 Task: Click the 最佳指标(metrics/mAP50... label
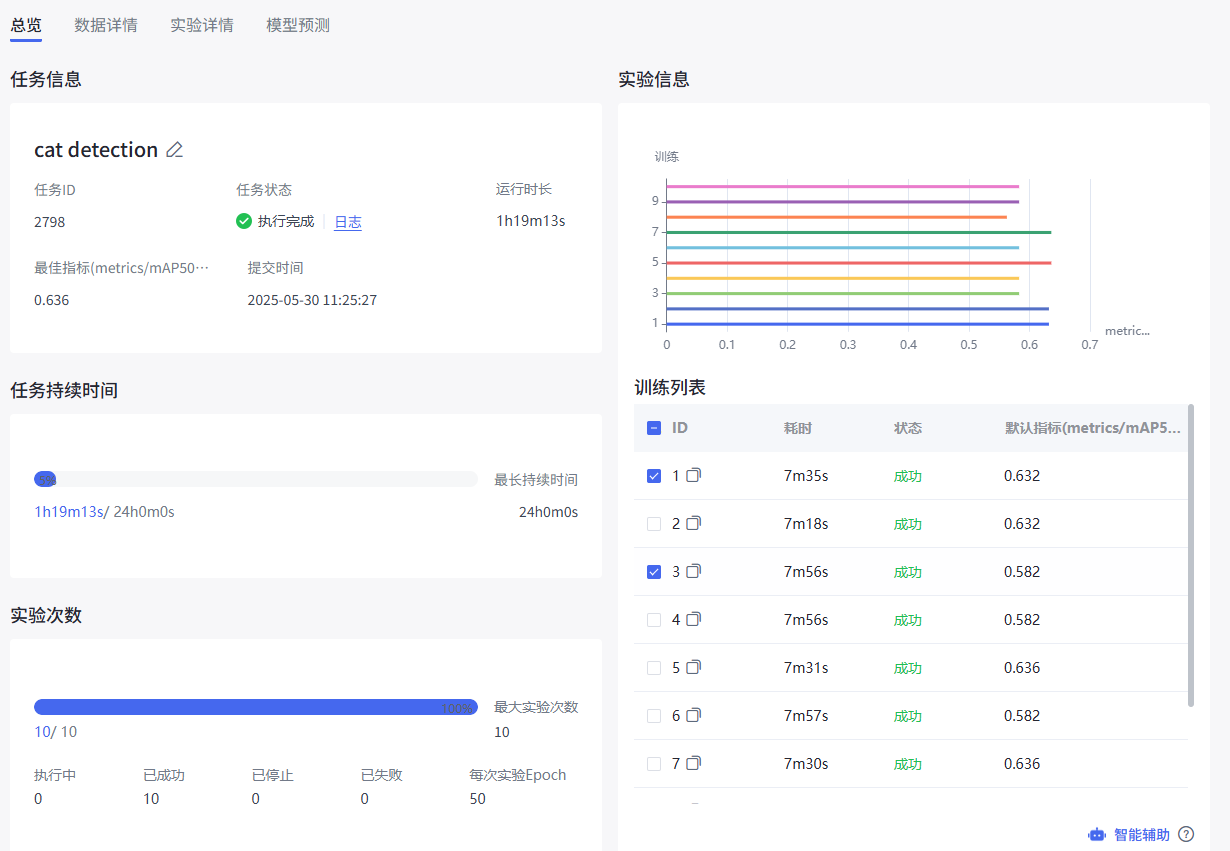(122, 268)
